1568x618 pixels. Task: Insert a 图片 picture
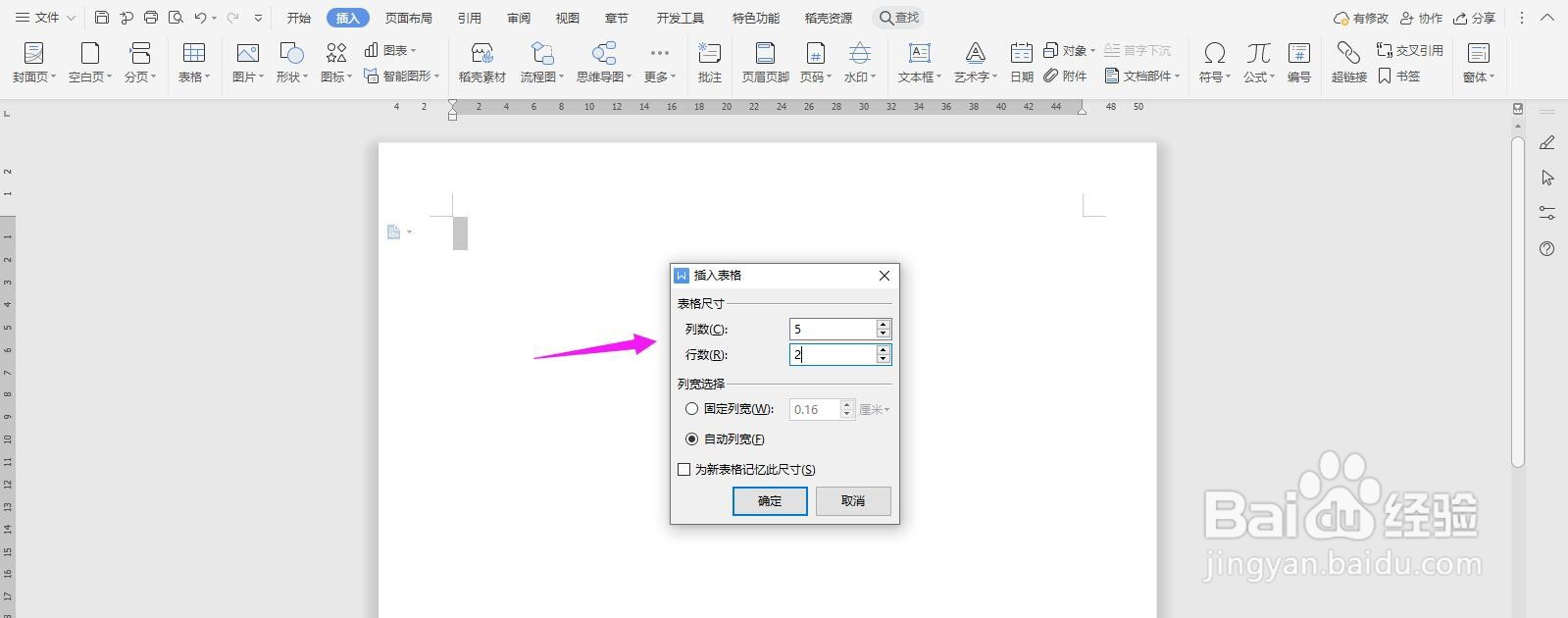248,62
